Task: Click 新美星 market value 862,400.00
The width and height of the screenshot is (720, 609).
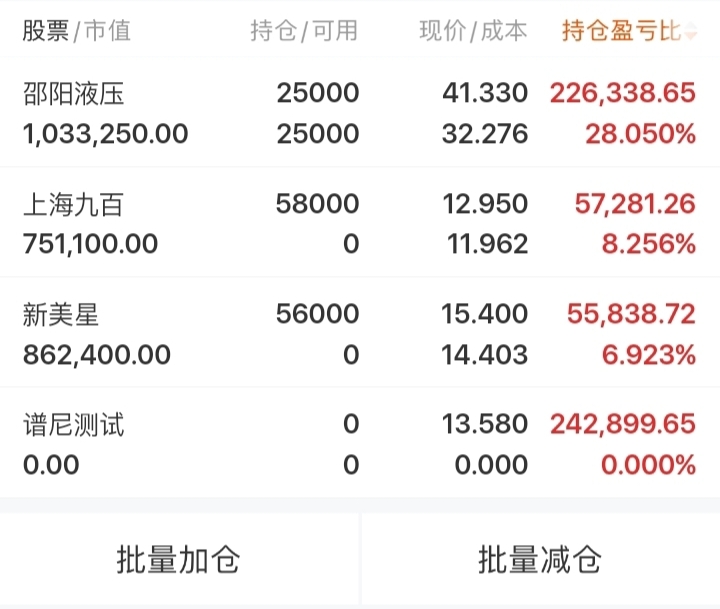Action: [x=96, y=354]
